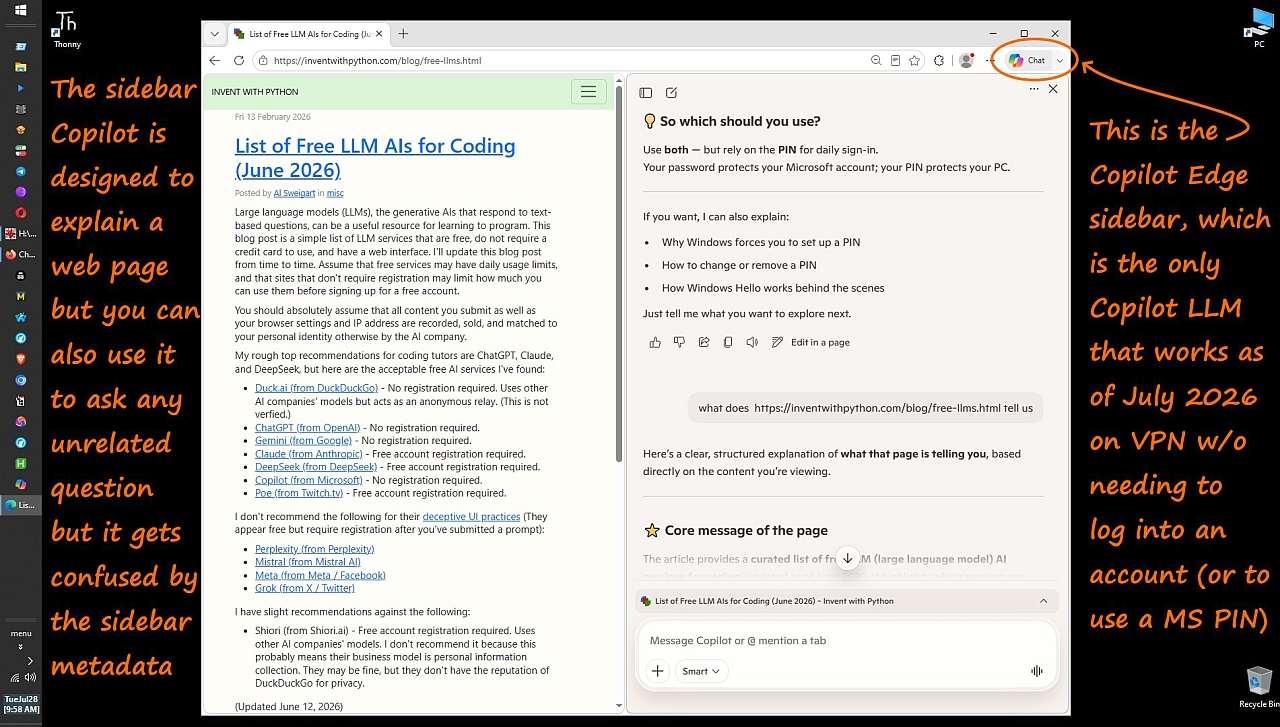Click Edit in a page
This screenshot has height=727, width=1280.
[x=810, y=342]
